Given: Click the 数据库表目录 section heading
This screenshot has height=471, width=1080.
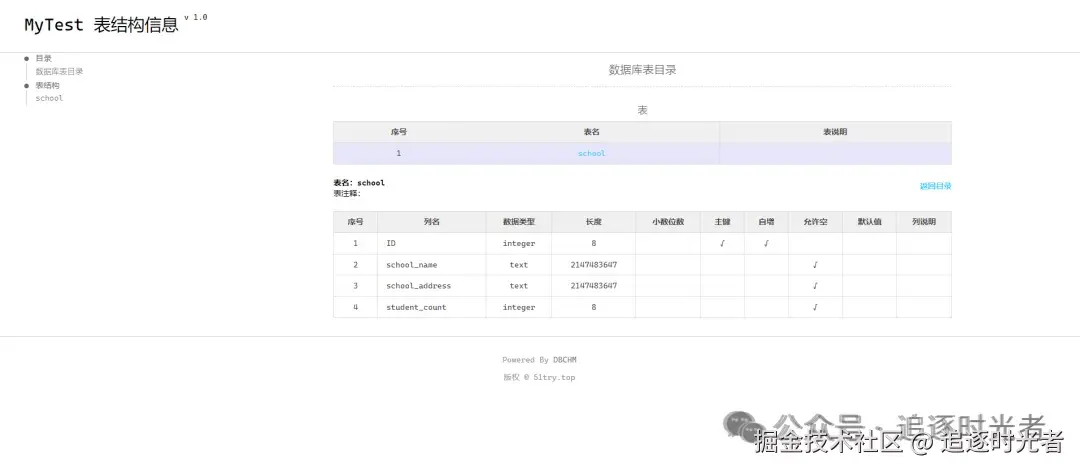Looking at the screenshot, I should (x=643, y=70).
